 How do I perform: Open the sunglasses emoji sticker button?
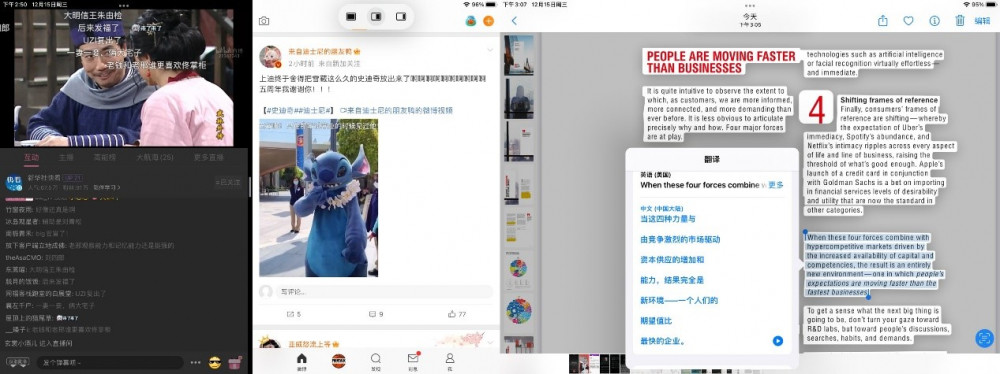pos(216,363)
